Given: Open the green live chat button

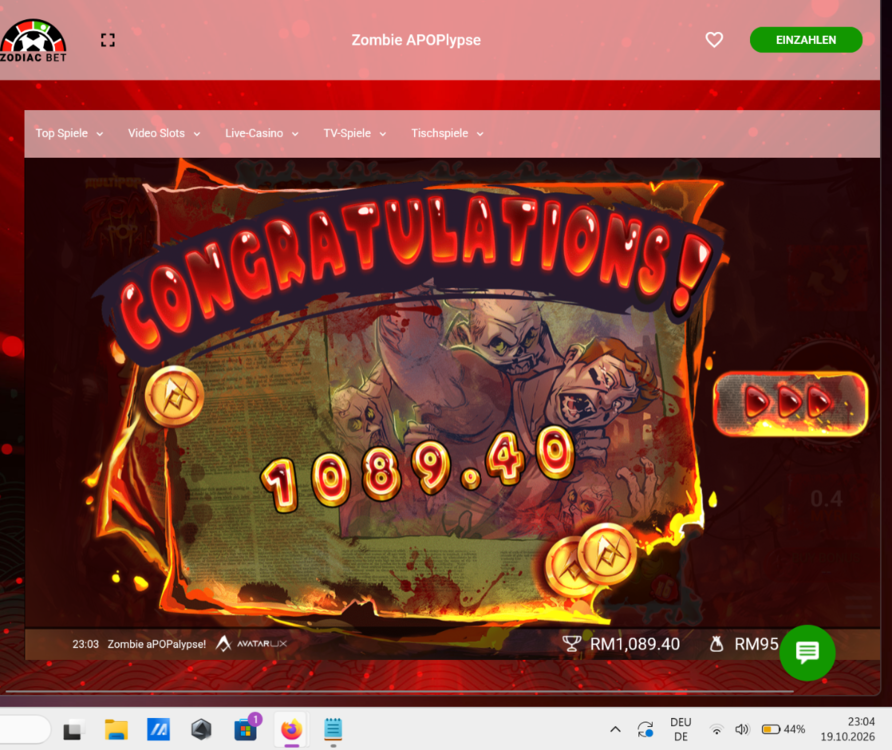Looking at the screenshot, I should tap(807, 653).
